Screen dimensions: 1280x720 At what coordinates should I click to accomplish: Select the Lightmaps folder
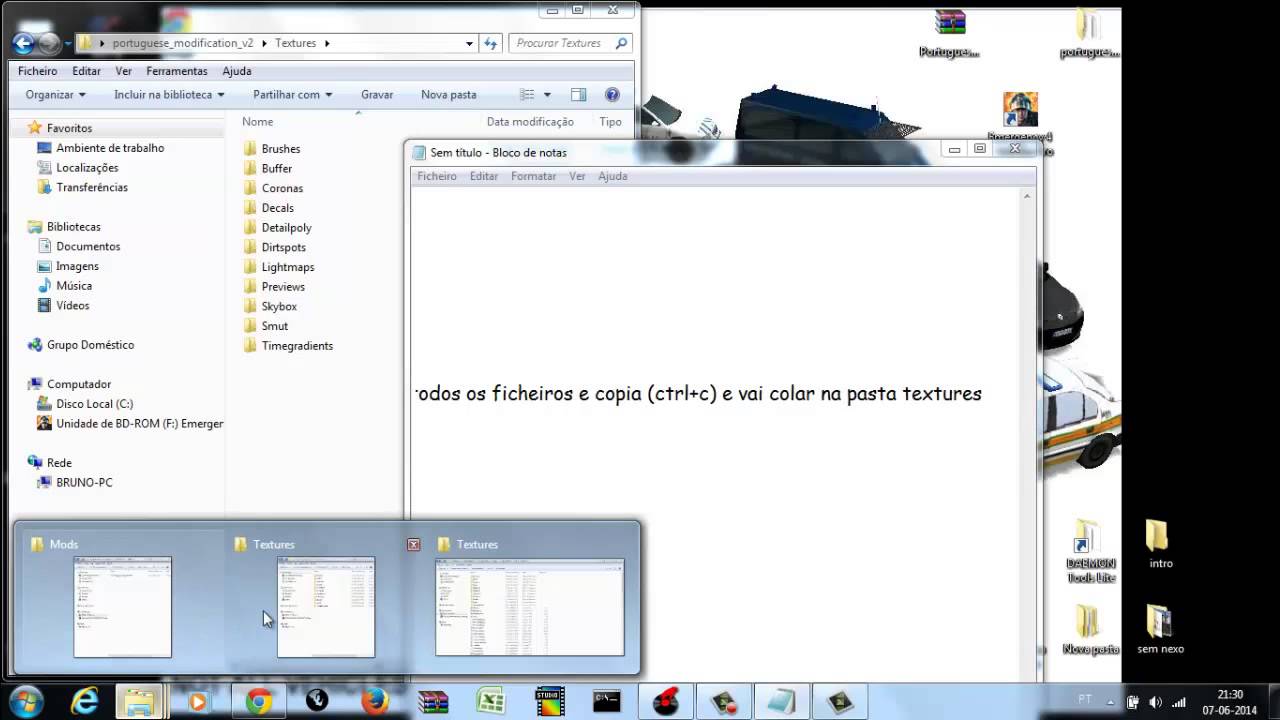[288, 267]
